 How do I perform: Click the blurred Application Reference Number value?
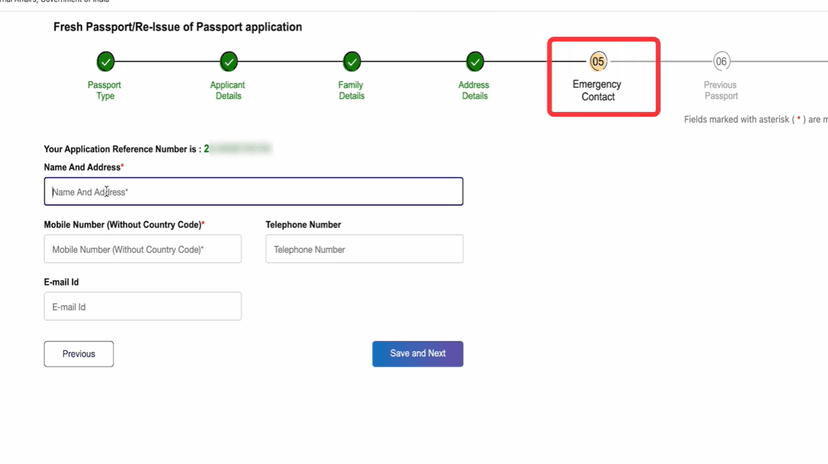(238, 149)
